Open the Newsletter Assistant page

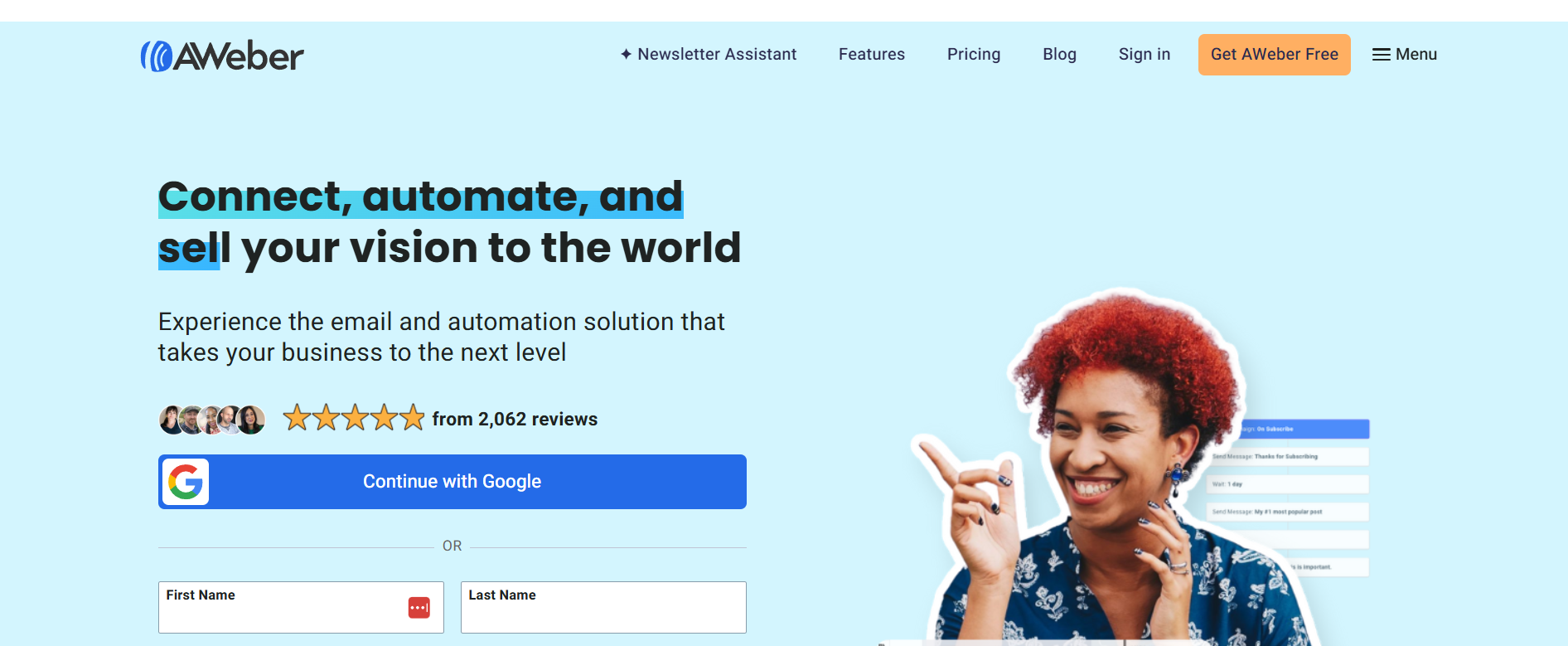pos(709,55)
